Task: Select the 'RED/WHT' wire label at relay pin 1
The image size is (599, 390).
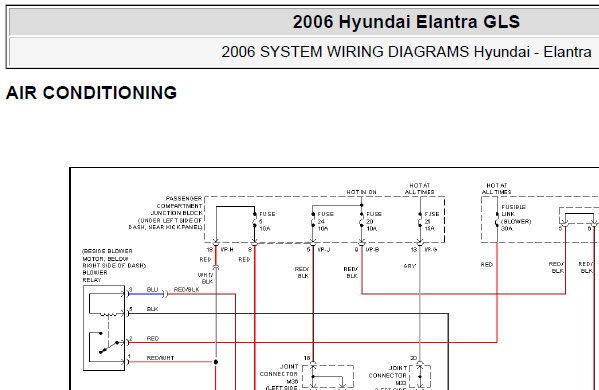Action: (160, 358)
